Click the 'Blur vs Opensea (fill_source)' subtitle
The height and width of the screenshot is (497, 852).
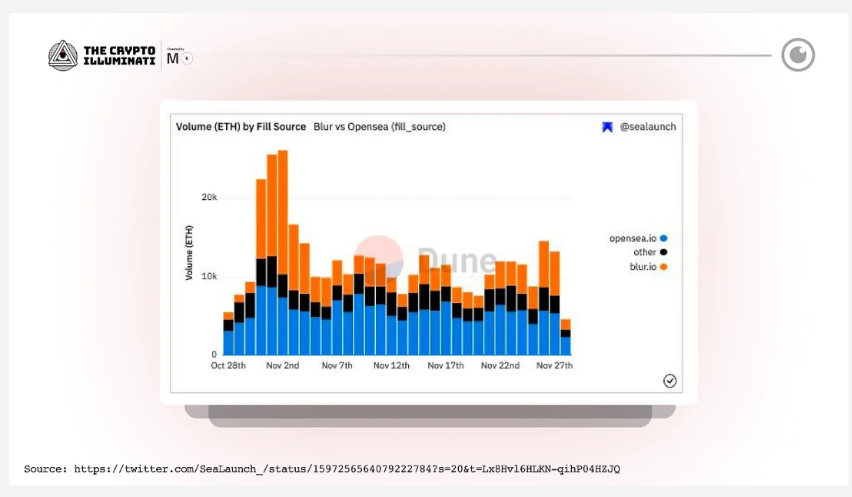coord(379,127)
